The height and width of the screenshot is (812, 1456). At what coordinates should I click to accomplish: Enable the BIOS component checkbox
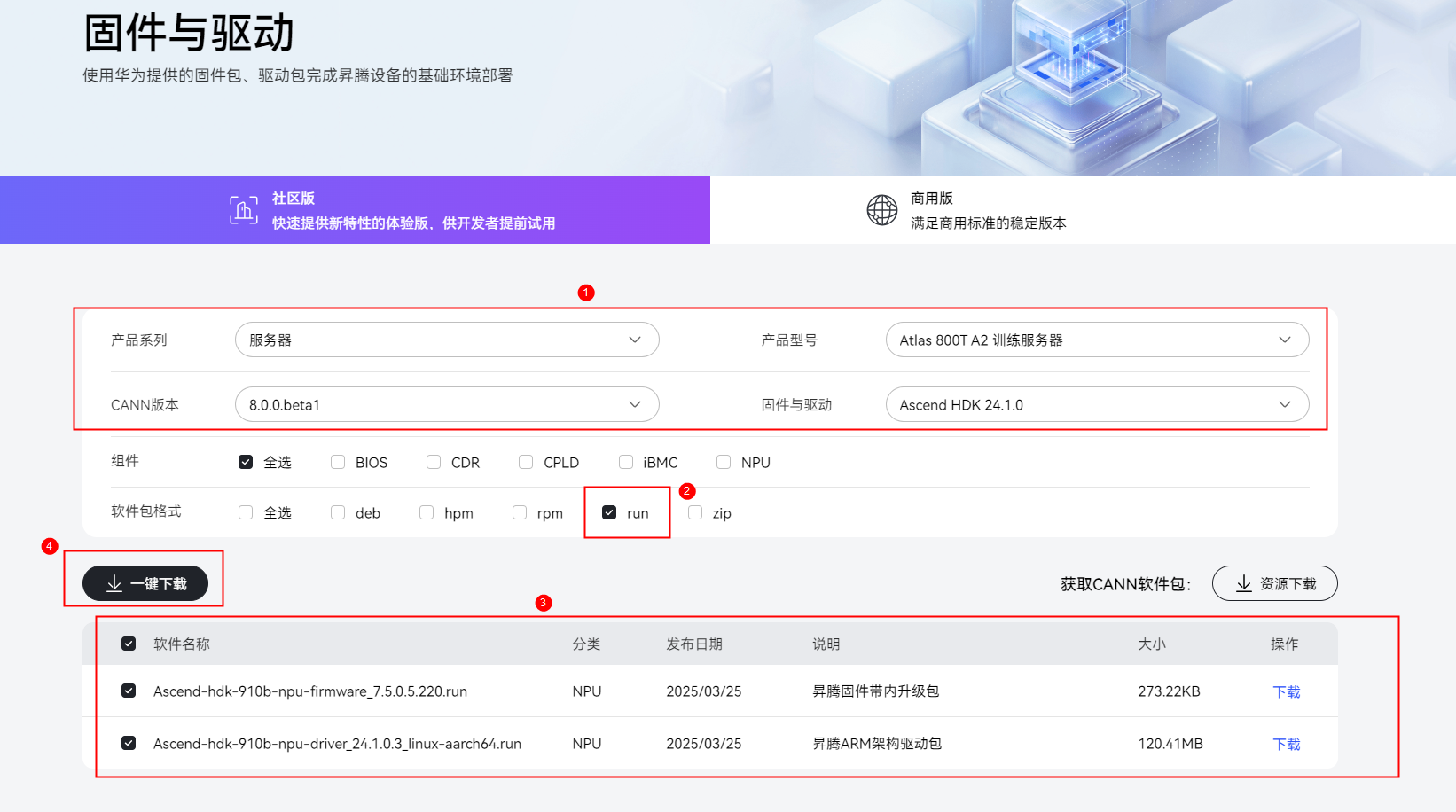[338, 462]
